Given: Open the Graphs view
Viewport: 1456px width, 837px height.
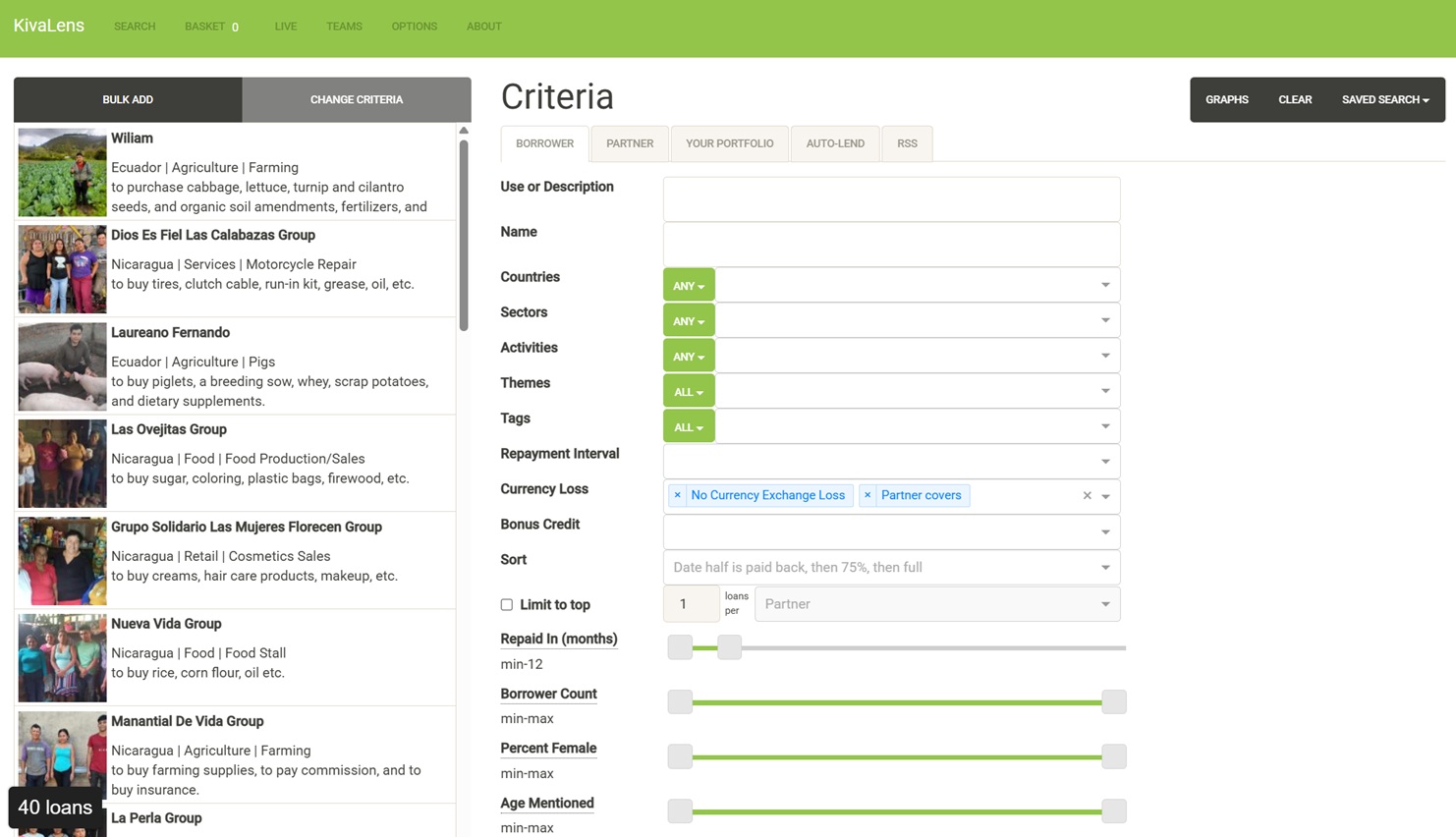Looking at the screenshot, I should tap(1227, 100).
